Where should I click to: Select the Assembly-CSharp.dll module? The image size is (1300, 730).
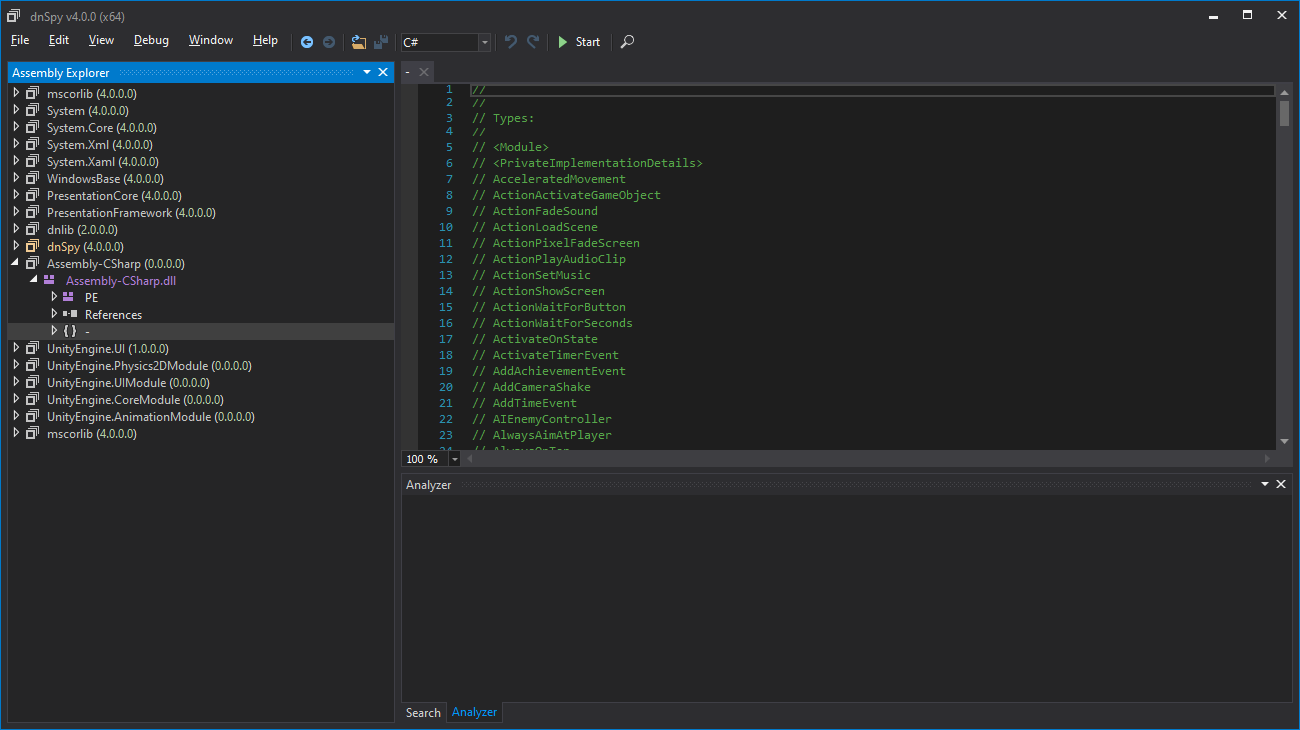tap(120, 281)
